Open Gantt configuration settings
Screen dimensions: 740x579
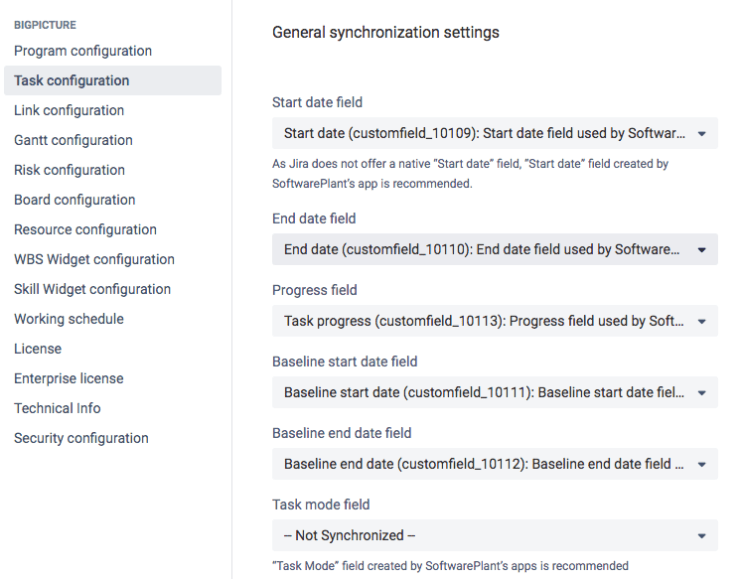73,140
